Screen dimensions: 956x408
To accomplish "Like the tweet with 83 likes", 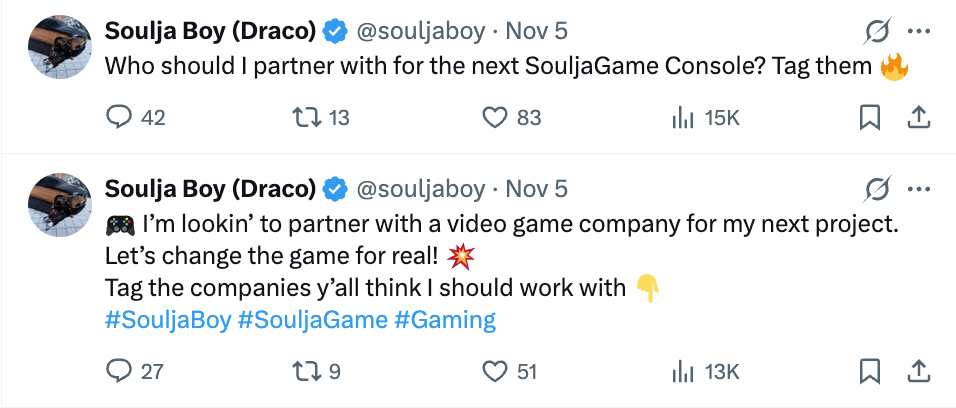I will click(x=496, y=118).
